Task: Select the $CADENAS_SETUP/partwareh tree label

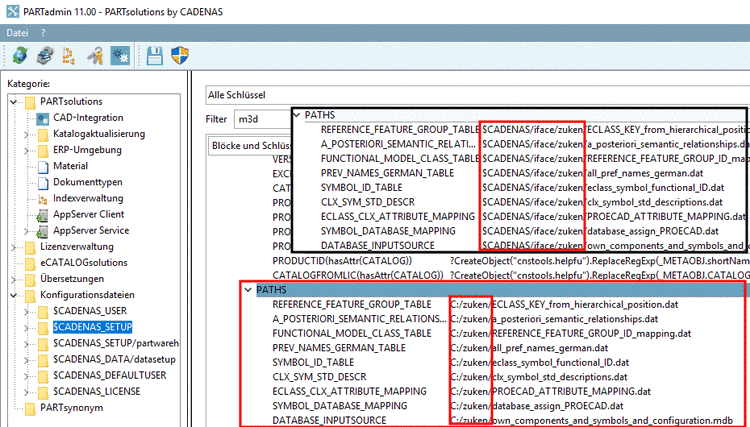Action: pos(116,343)
